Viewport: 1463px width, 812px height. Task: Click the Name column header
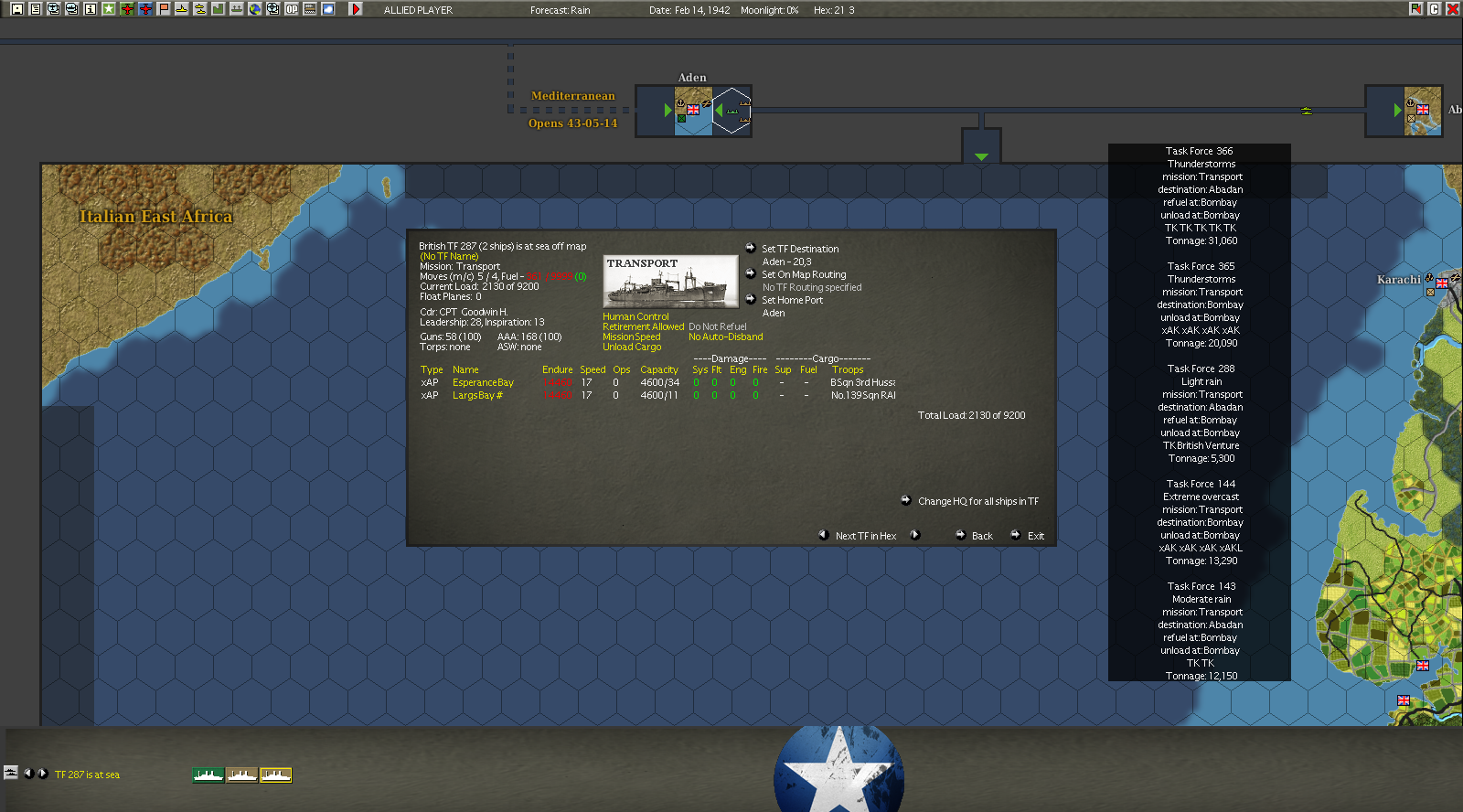point(465,369)
